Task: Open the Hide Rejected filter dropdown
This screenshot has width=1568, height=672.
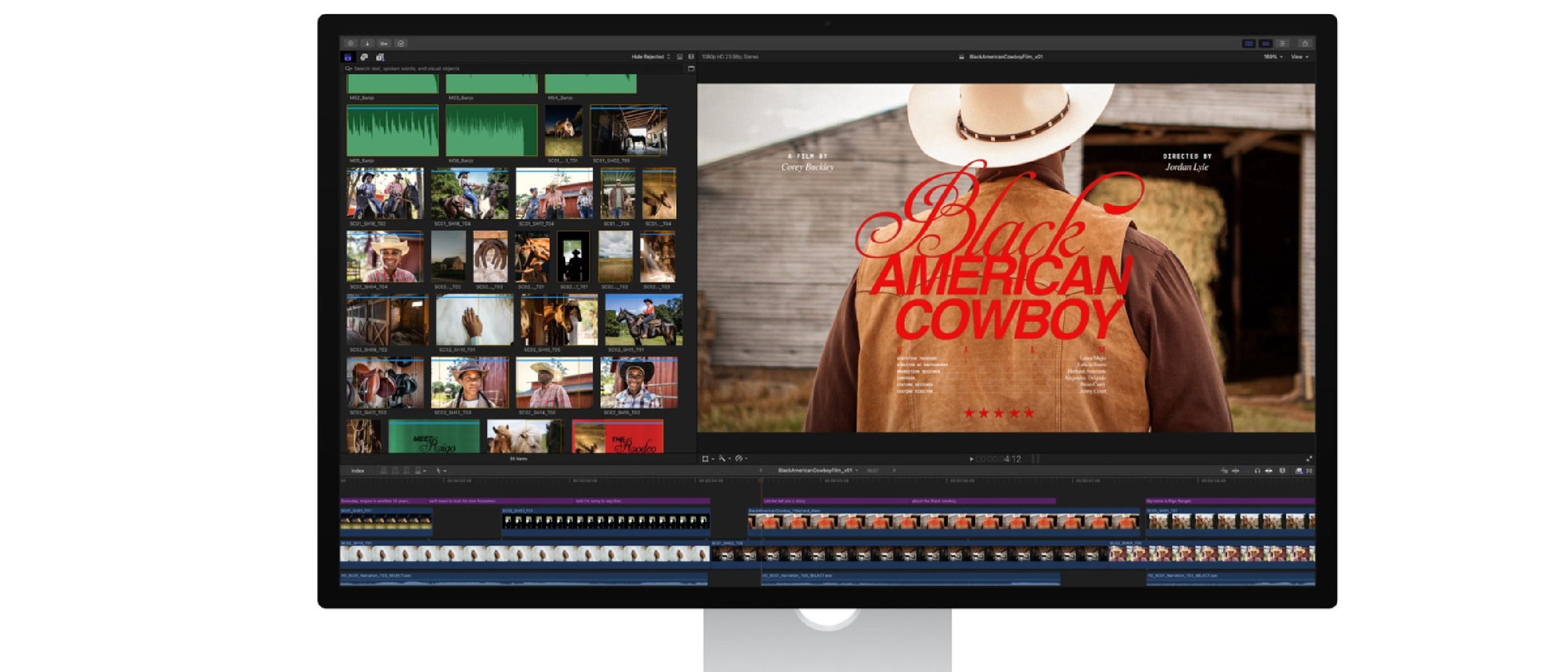Action: tap(651, 57)
